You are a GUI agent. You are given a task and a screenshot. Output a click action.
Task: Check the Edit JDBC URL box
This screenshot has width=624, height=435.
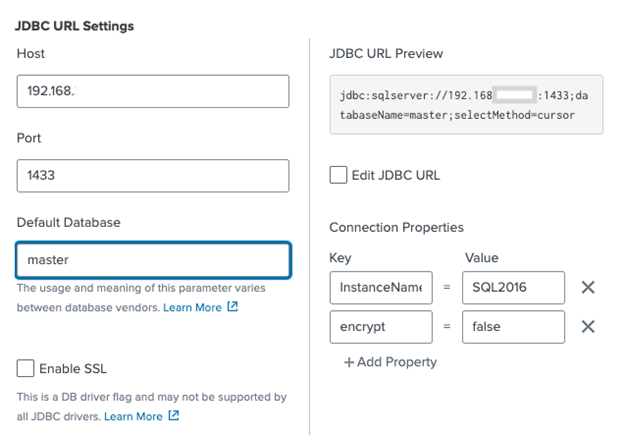[338, 175]
